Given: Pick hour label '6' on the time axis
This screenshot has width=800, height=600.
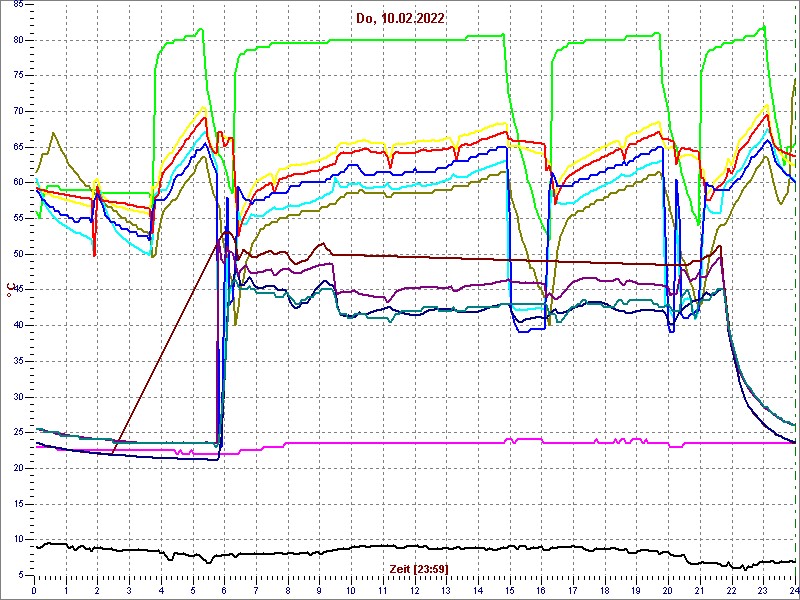Looking at the screenshot, I should coord(224,590).
